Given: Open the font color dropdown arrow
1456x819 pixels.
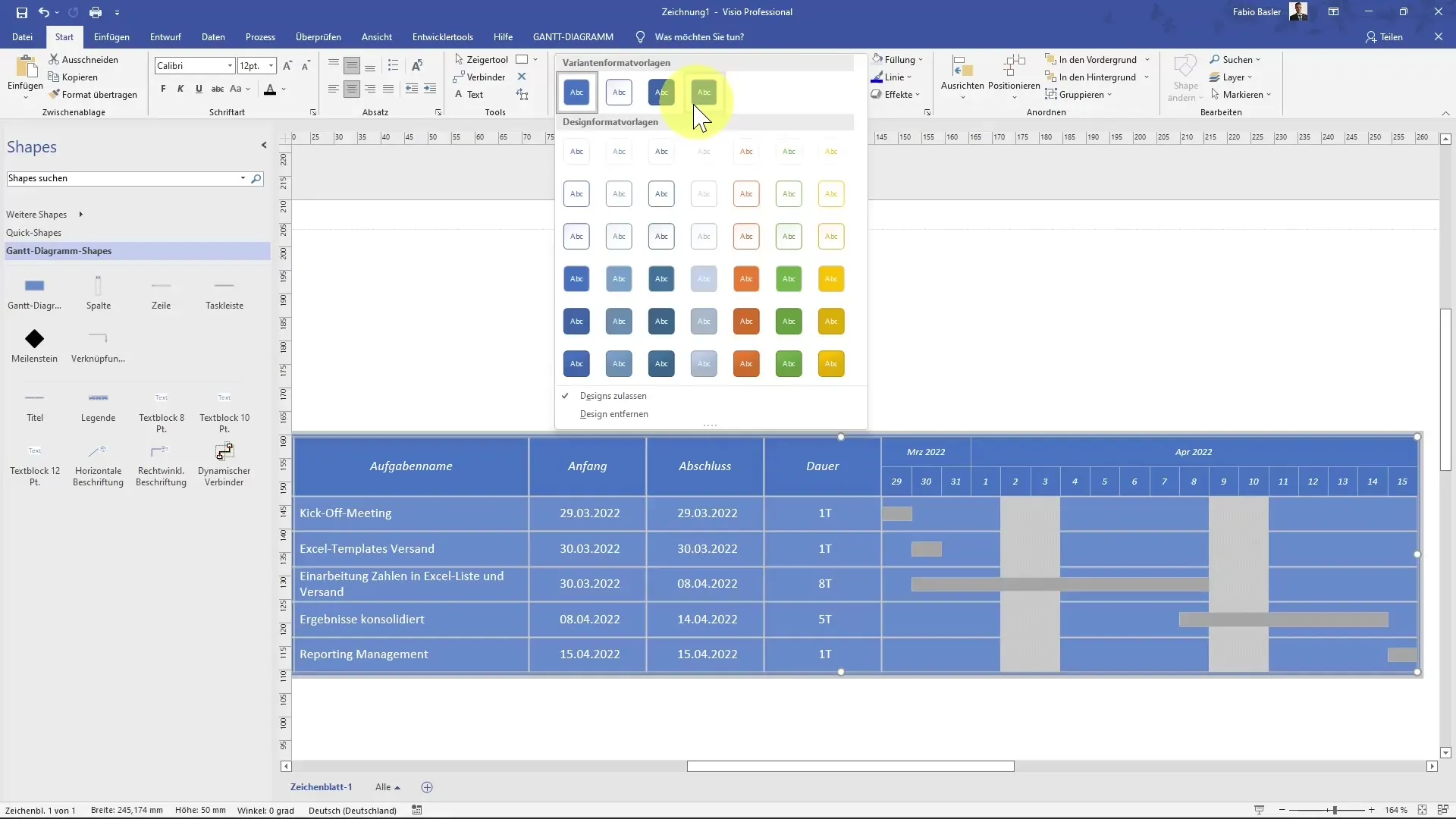Looking at the screenshot, I should (284, 89).
